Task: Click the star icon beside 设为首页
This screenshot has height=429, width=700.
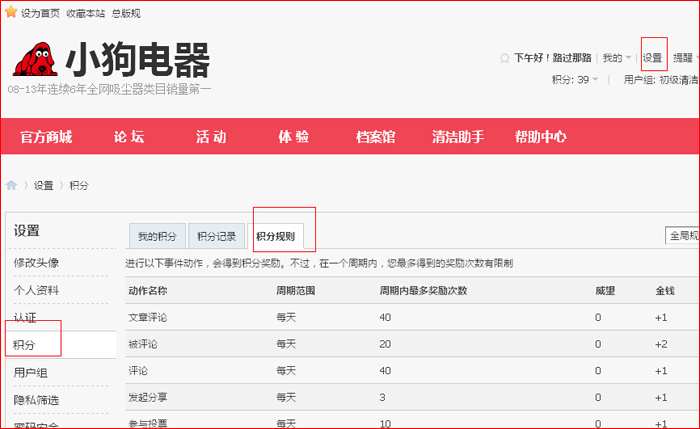Action: click(x=10, y=13)
